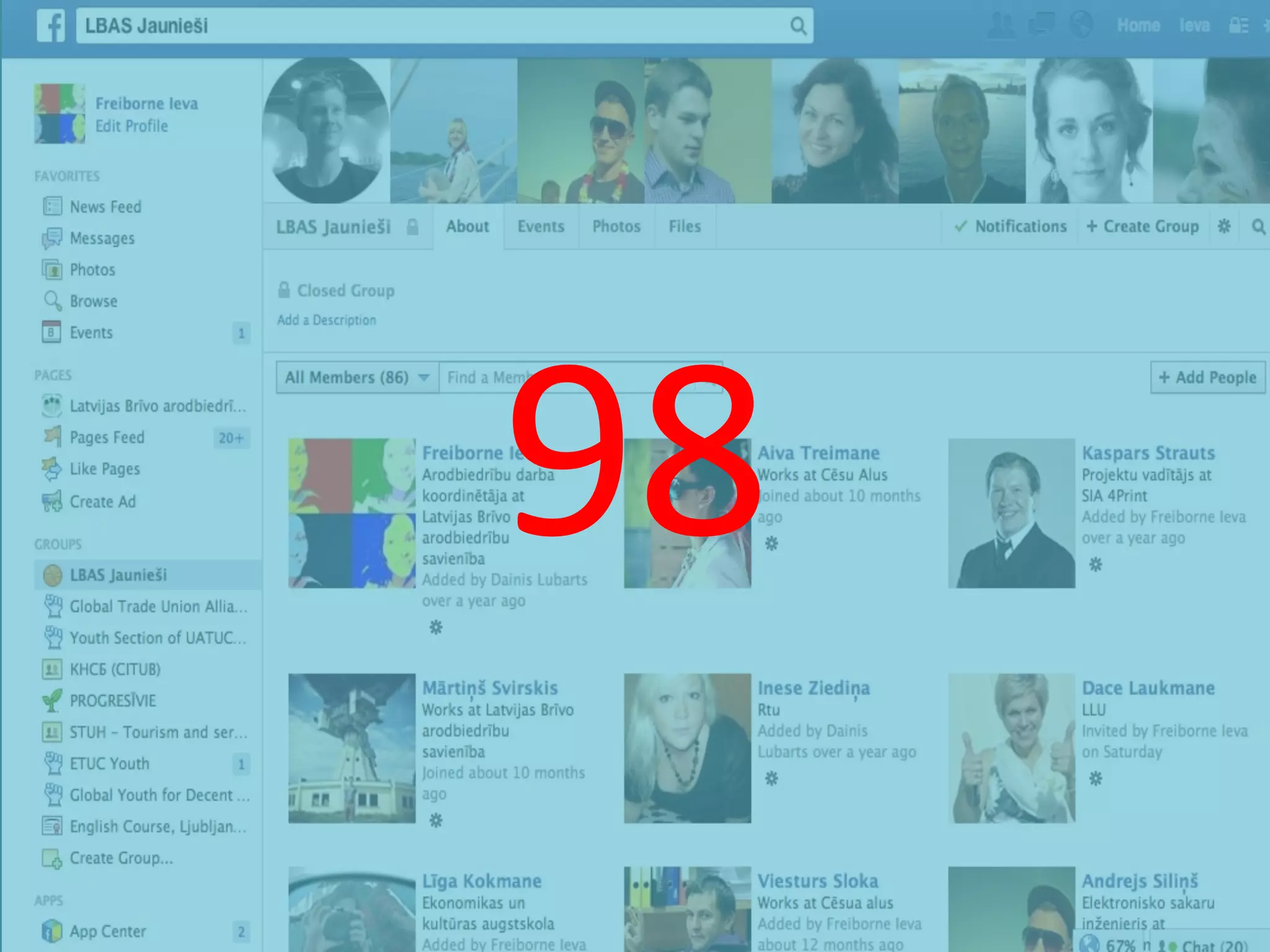The height and width of the screenshot is (952, 1270).
Task: Open gear menu under Mārtiņš Svirskis
Action: point(436,821)
